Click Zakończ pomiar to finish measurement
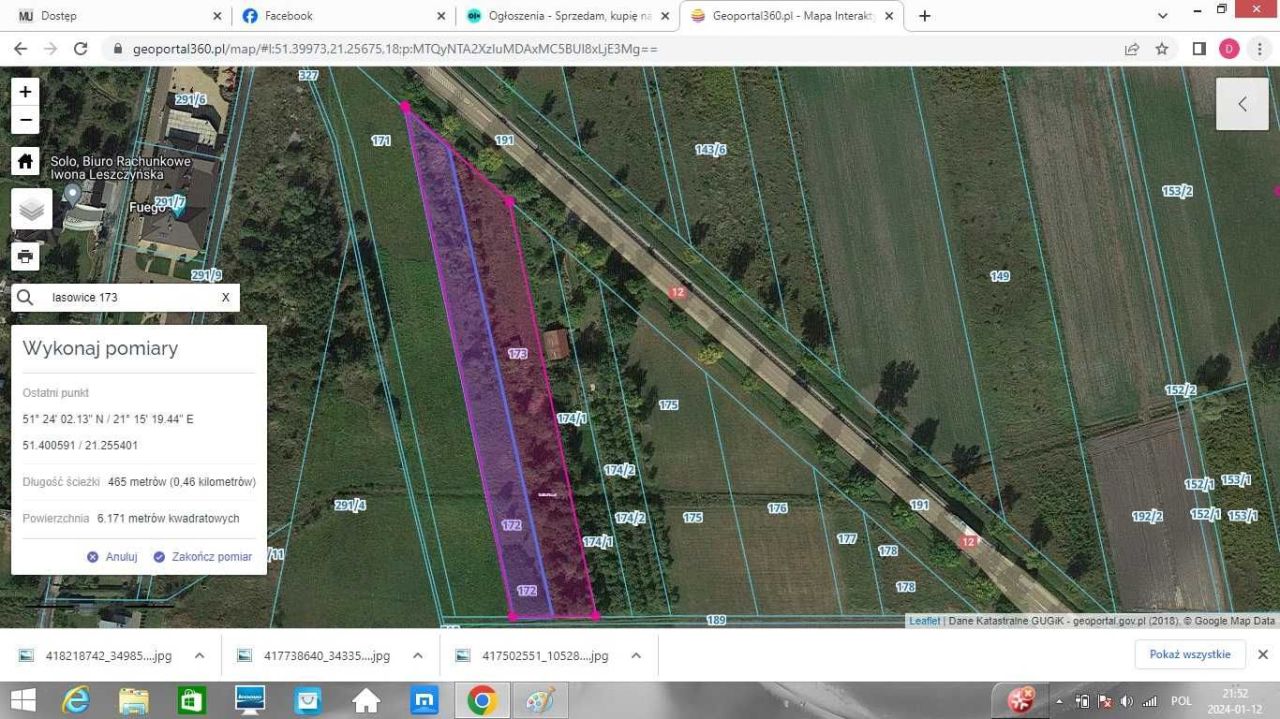This screenshot has width=1280, height=719. click(x=202, y=557)
